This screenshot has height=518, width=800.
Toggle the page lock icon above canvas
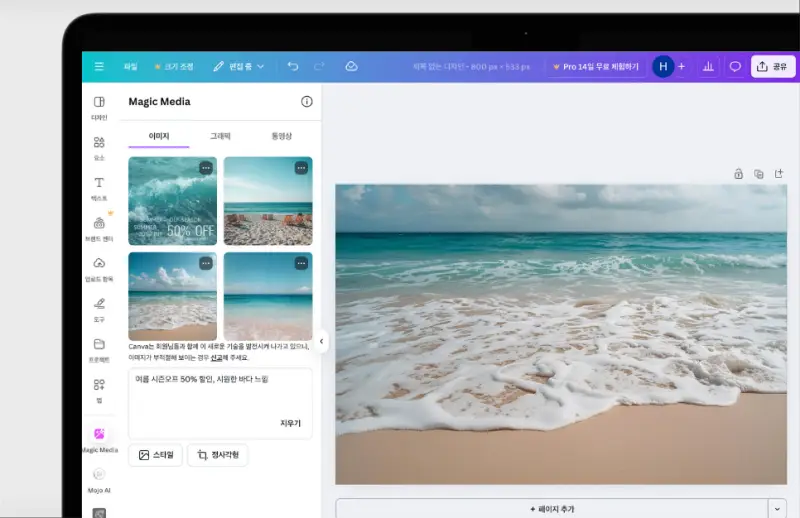(738, 174)
